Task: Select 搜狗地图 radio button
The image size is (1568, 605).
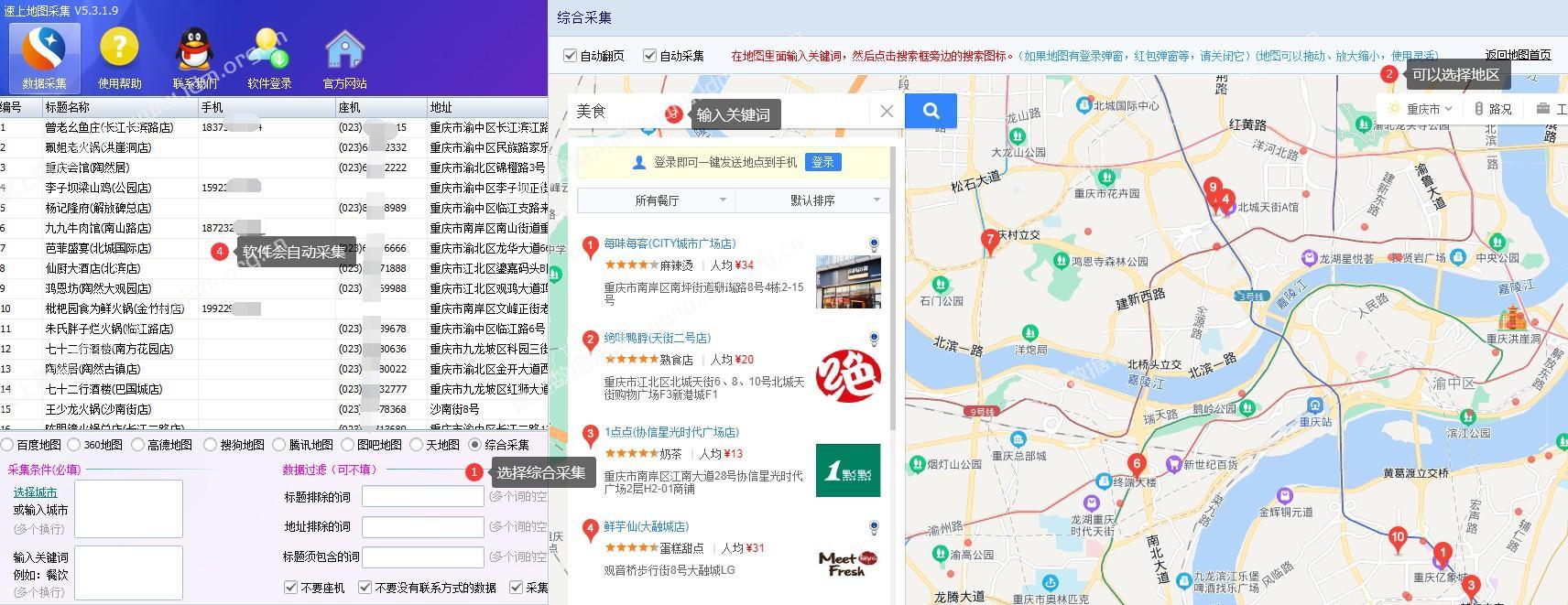Action: click(210, 445)
